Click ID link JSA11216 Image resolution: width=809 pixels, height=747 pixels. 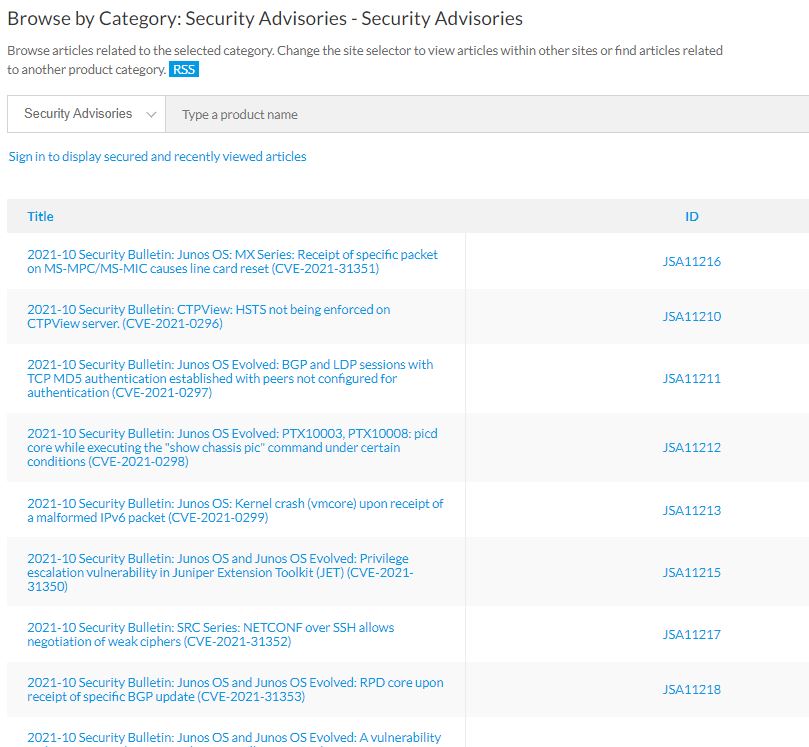[x=691, y=262]
